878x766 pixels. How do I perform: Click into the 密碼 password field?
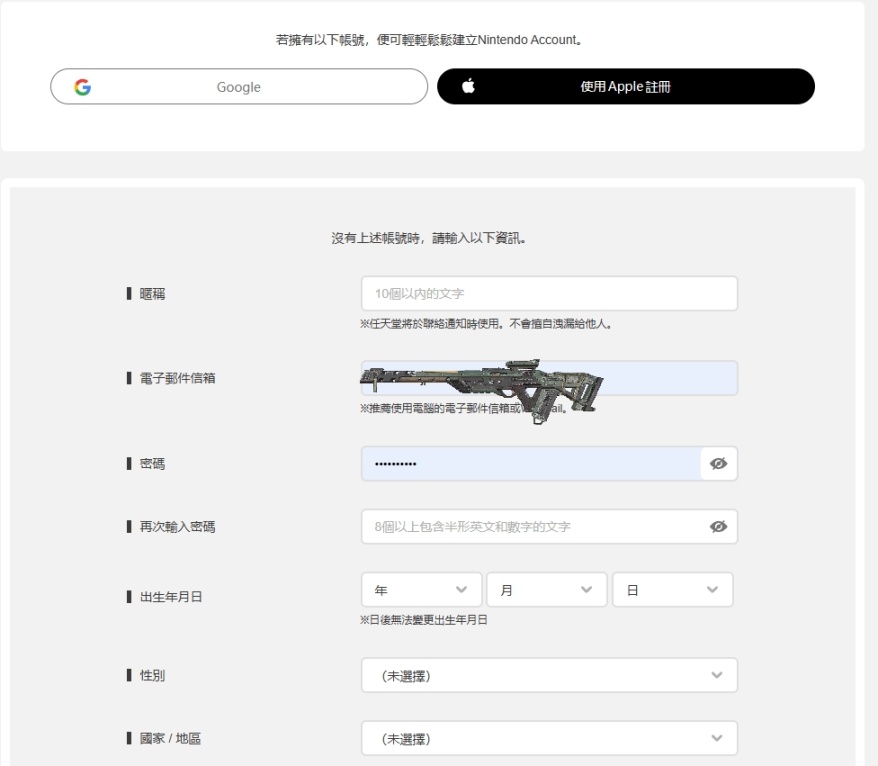tap(531, 464)
